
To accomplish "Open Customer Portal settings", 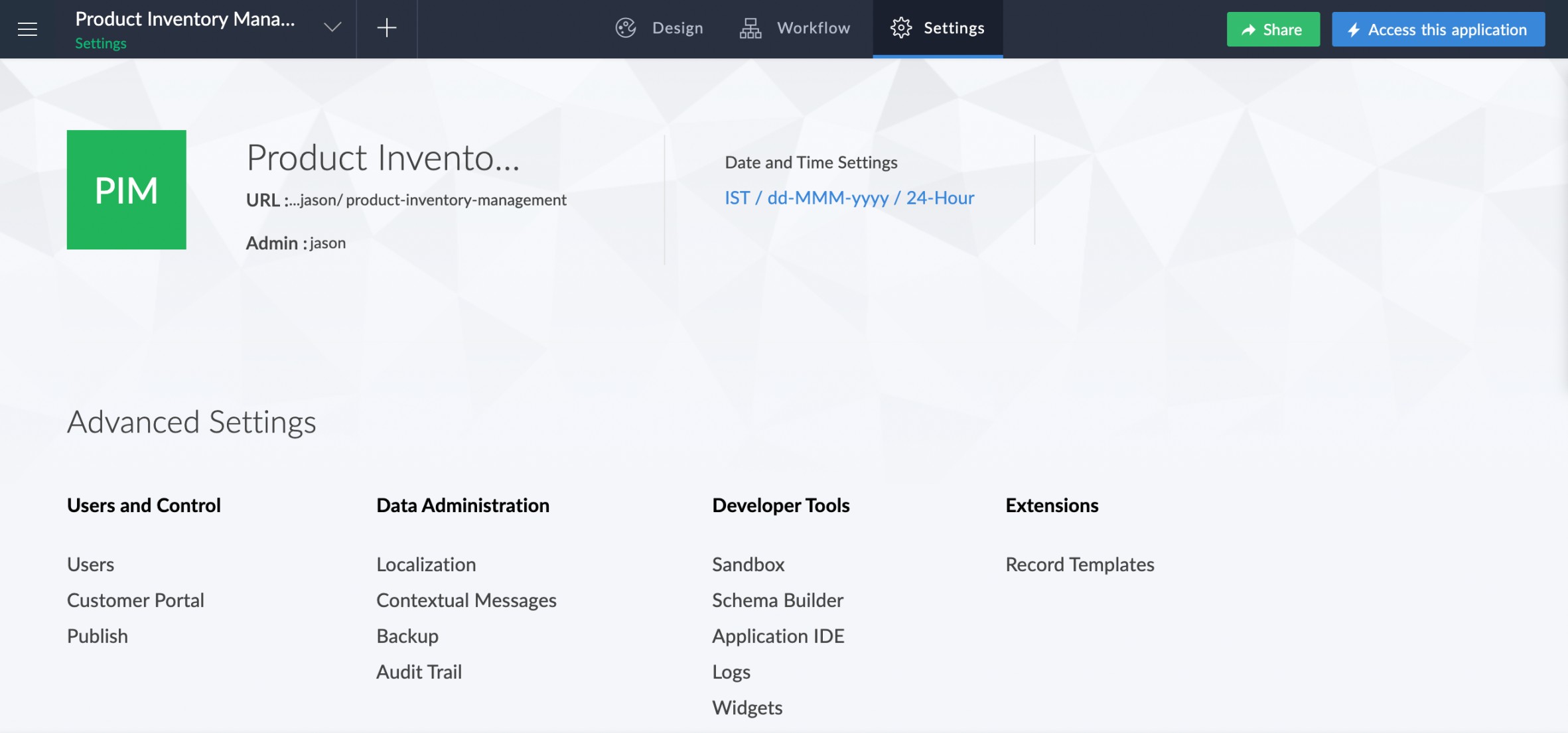I will 135,600.
